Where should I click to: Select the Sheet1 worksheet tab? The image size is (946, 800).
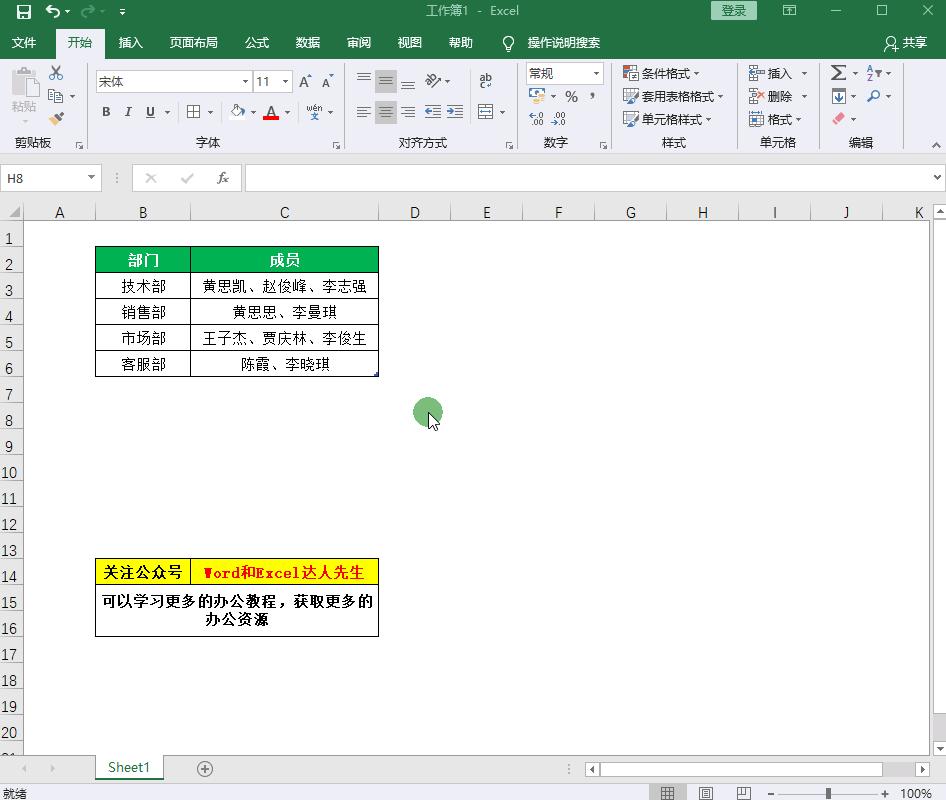pos(128,767)
